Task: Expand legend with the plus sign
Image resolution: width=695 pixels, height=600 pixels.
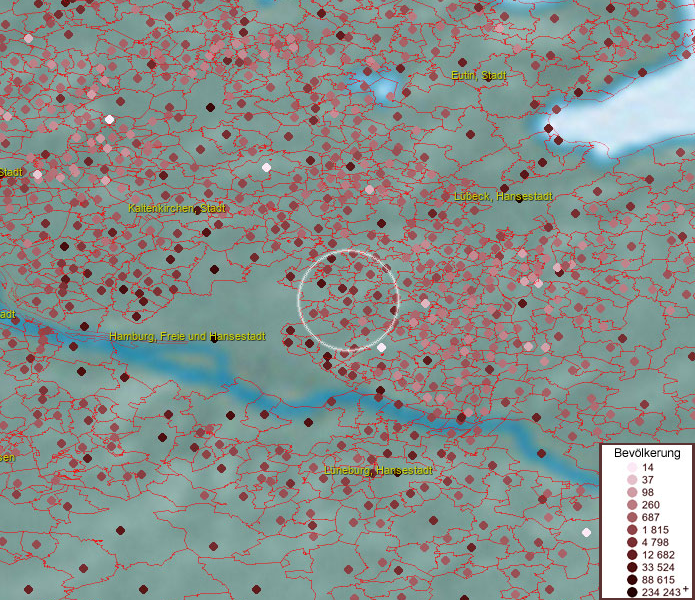Action: (686, 588)
